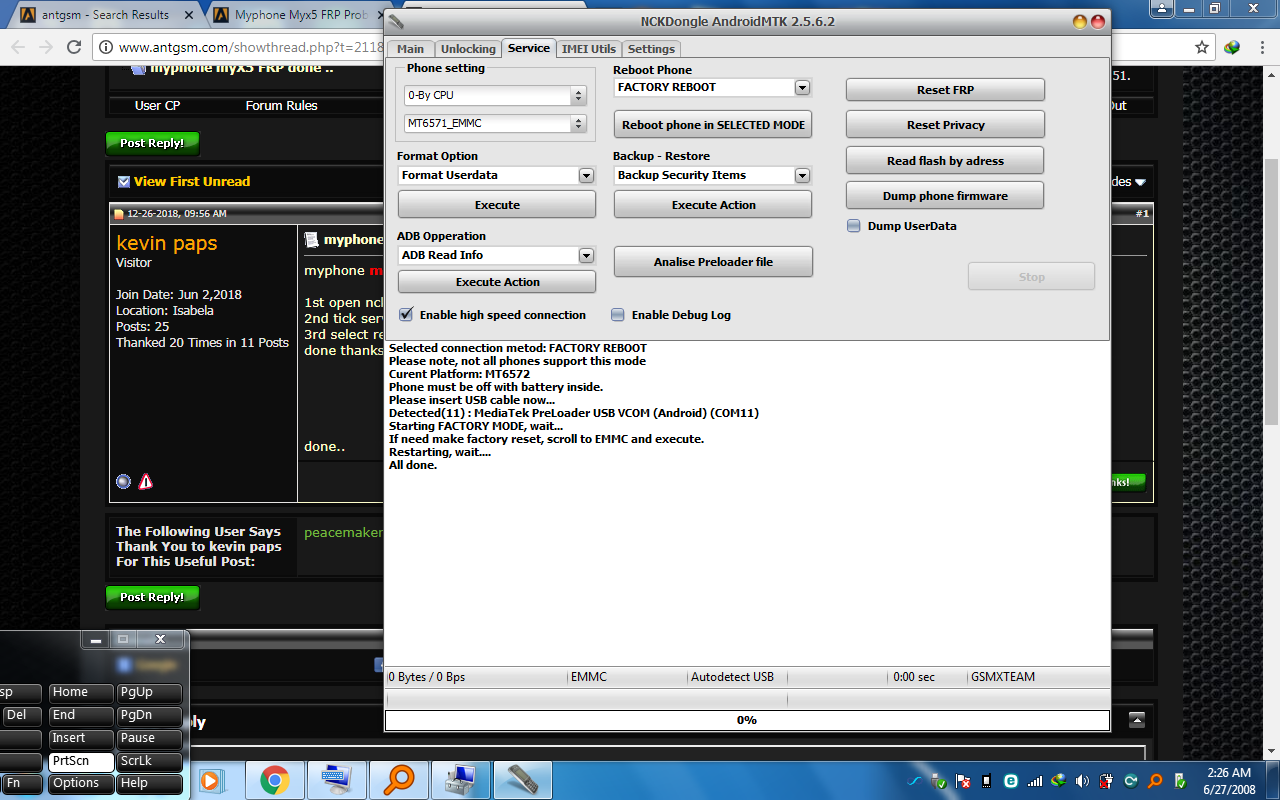Viewport: 1280px width, 800px height.
Task: Open the Format Option dropdown
Action: [x=586, y=175]
